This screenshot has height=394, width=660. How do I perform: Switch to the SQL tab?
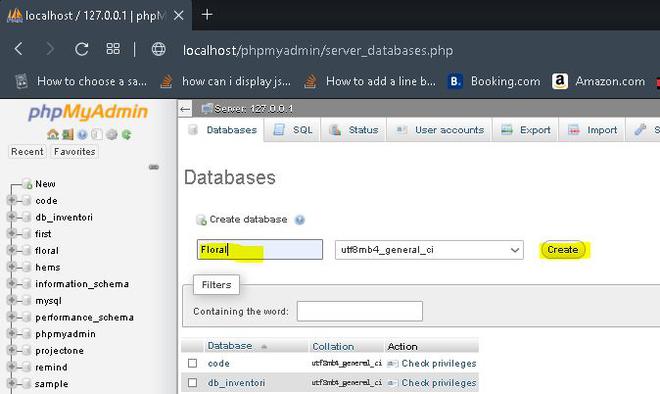pyautogui.click(x=293, y=130)
